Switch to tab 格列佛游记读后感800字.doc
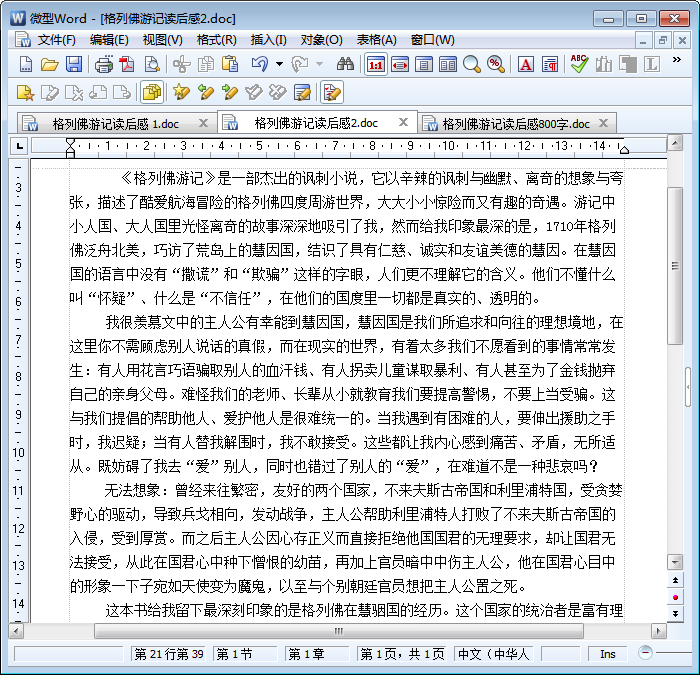This screenshot has width=700, height=675. pos(516,124)
